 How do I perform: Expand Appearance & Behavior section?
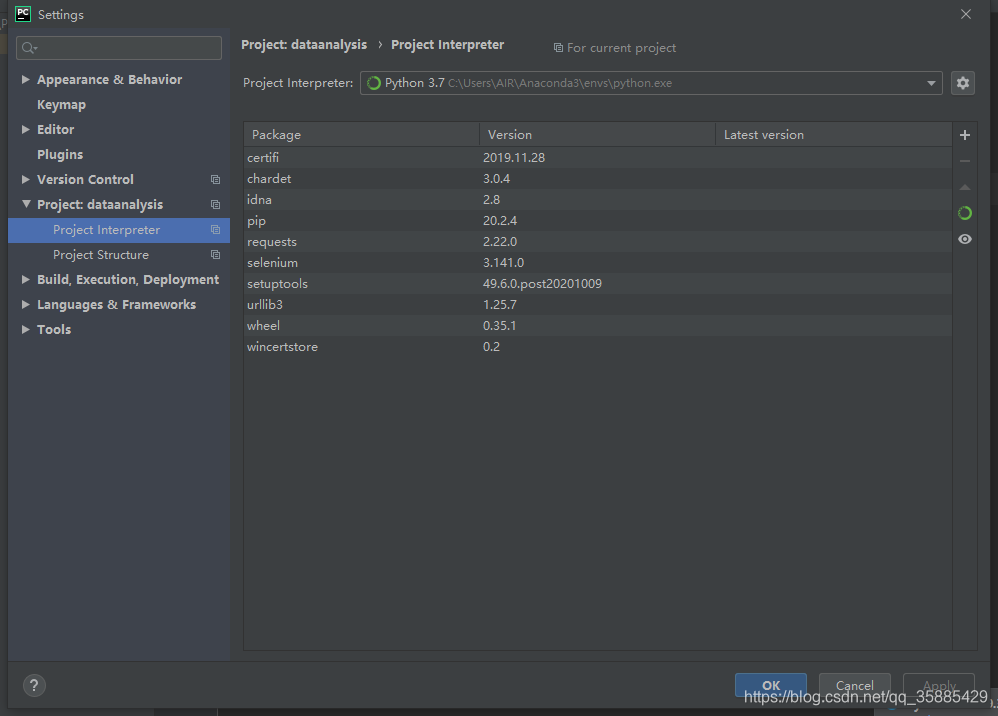point(25,80)
